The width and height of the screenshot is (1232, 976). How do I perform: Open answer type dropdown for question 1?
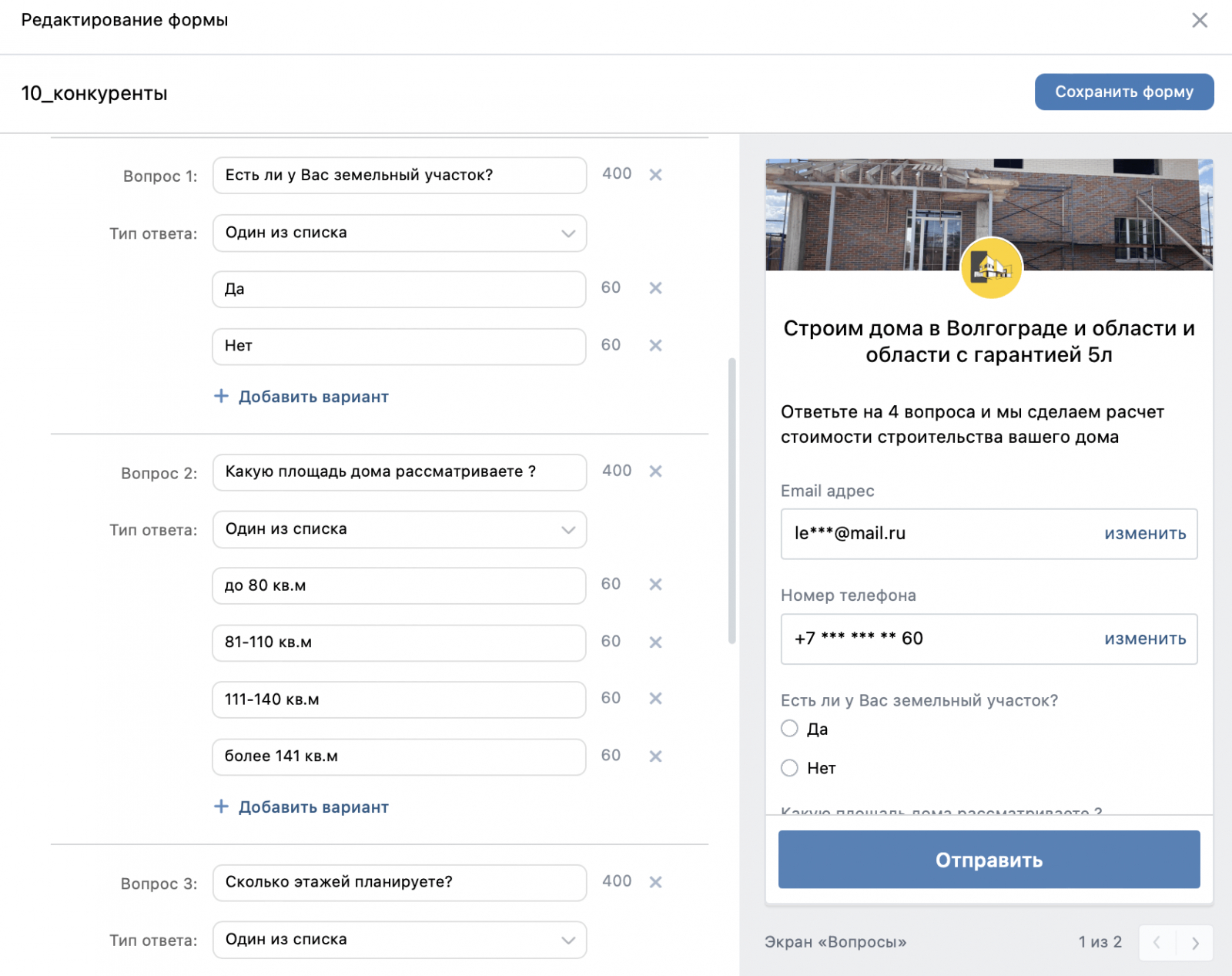pos(399,233)
